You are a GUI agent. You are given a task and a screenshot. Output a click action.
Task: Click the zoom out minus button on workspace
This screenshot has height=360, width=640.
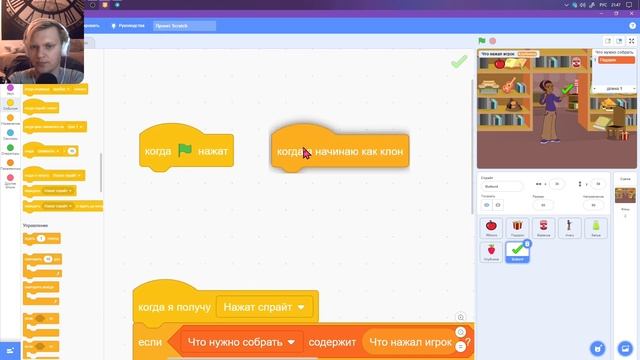460,332
